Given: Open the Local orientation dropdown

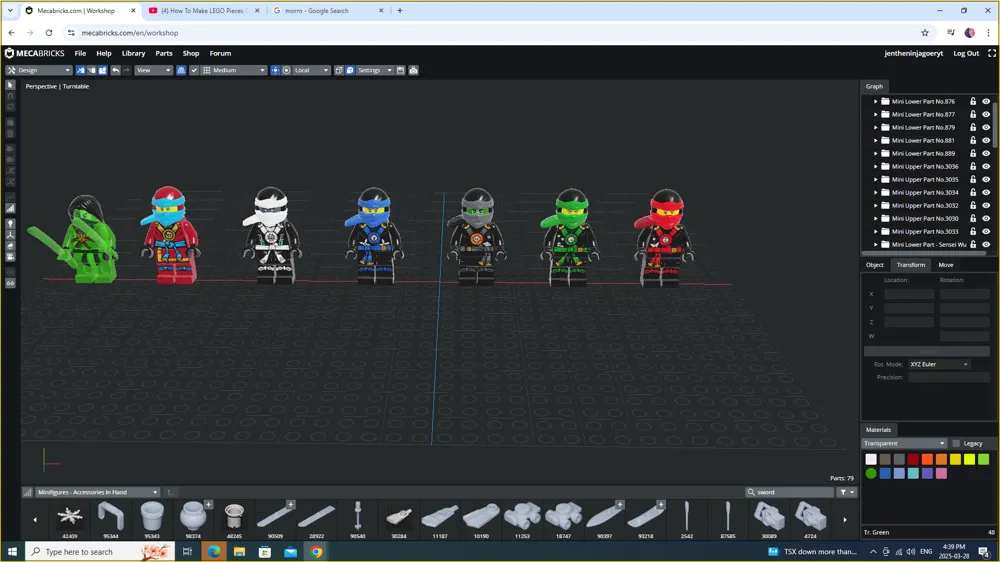Looking at the screenshot, I should point(311,70).
